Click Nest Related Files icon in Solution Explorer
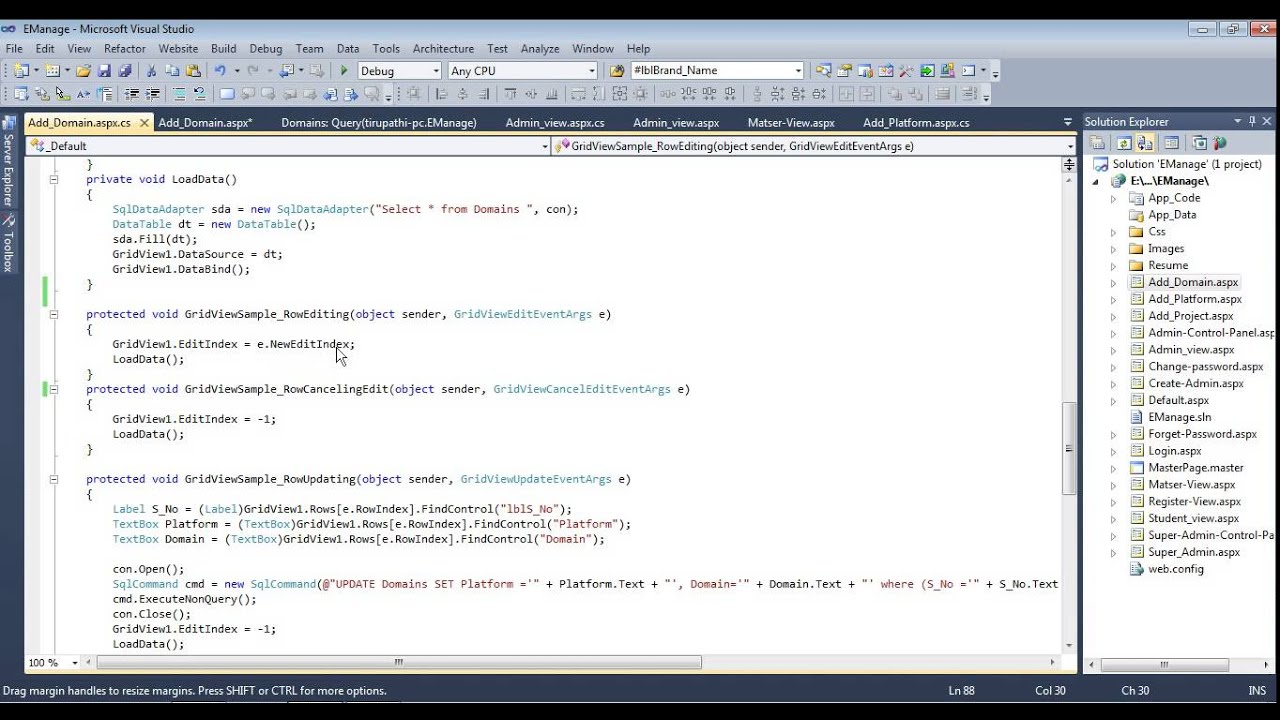Image resolution: width=1280 pixels, height=720 pixels. [x=1145, y=143]
